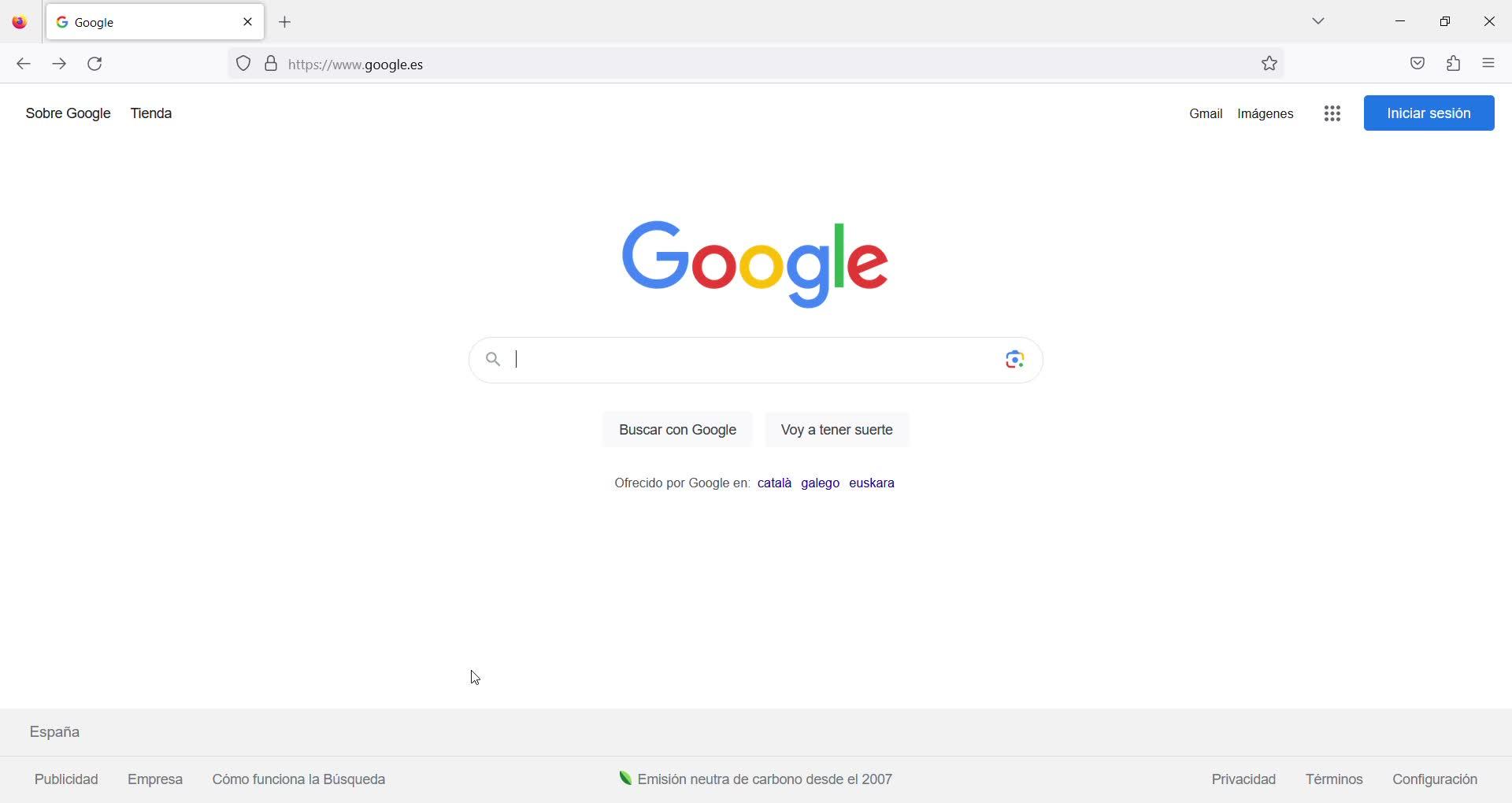This screenshot has width=1512, height=803.
Task: Click the tracking protection shield icon
Action: pos(243,64)
